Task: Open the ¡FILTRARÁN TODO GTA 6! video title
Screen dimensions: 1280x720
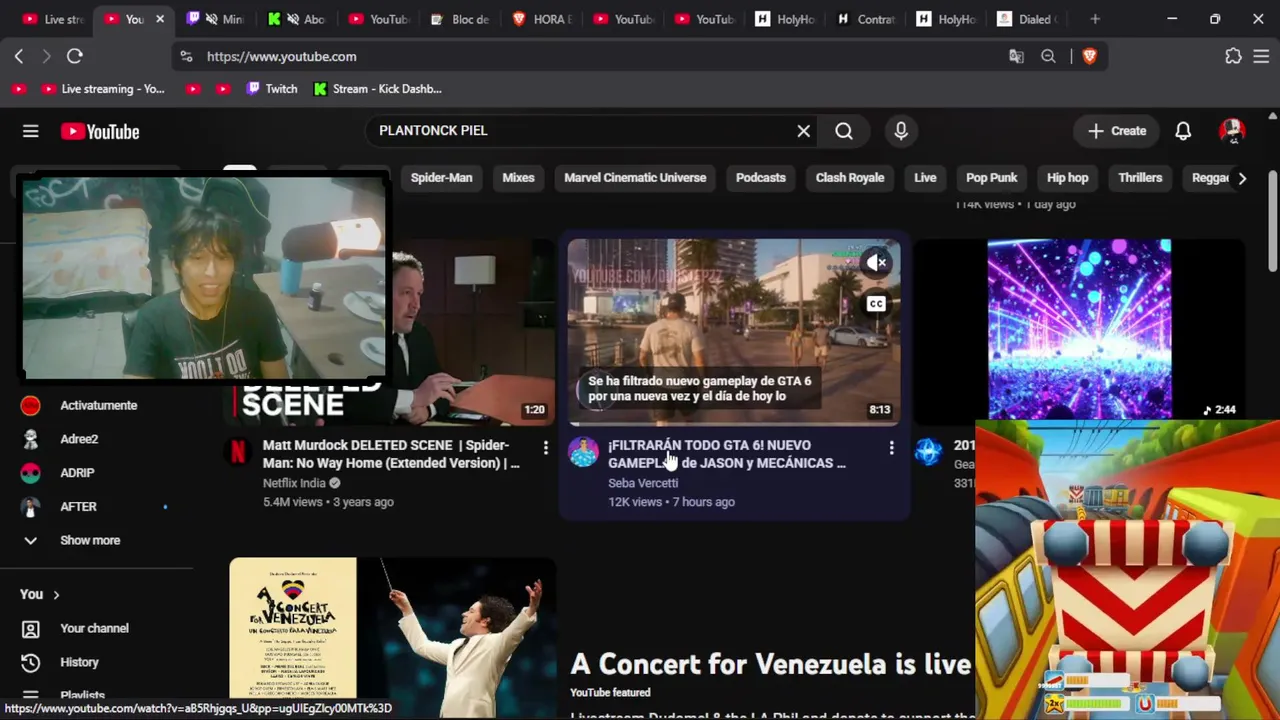Action: (x=727, y=454)
